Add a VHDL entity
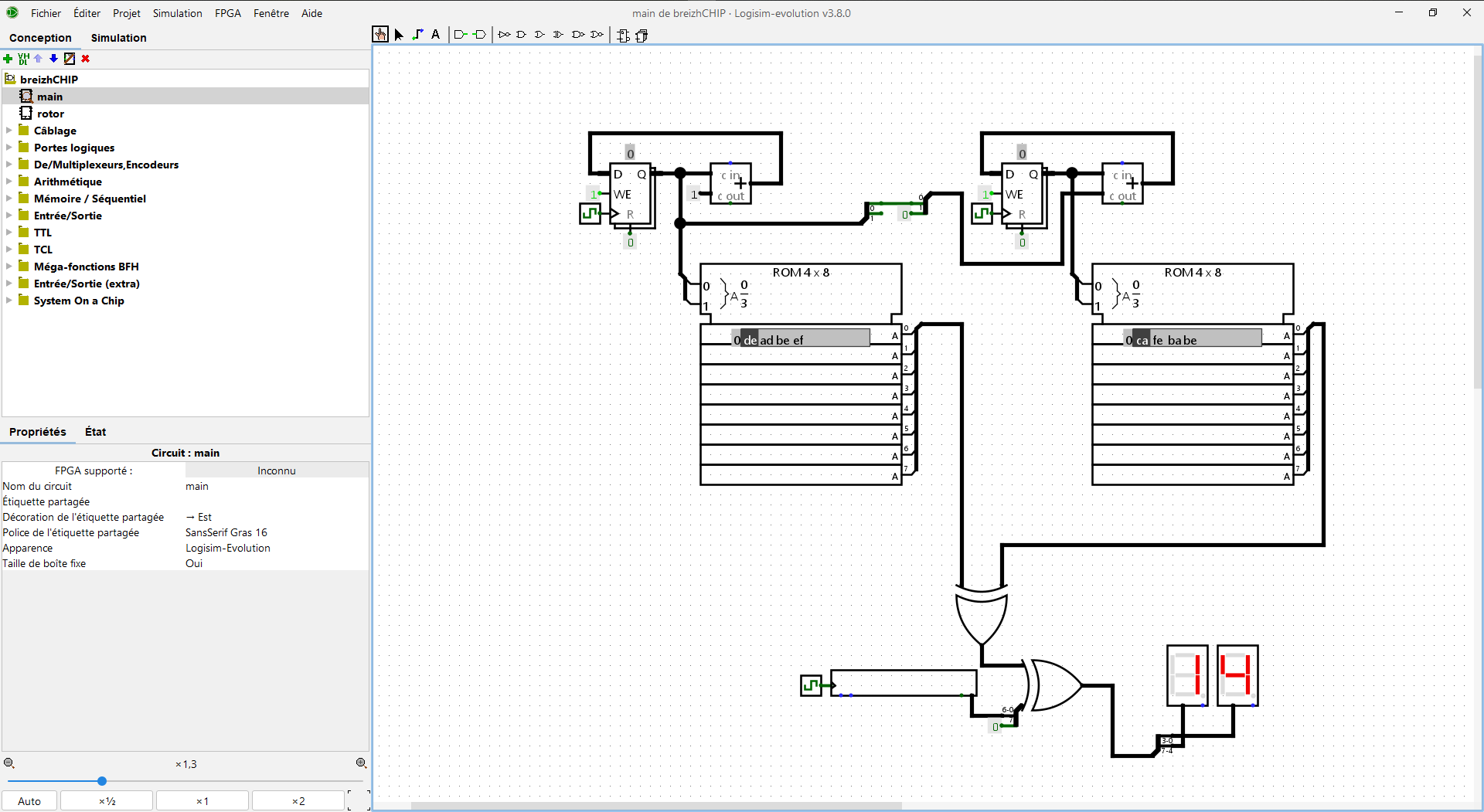Image resolution: width=1484 pixels, height=812 pixels. pos(23,59)
